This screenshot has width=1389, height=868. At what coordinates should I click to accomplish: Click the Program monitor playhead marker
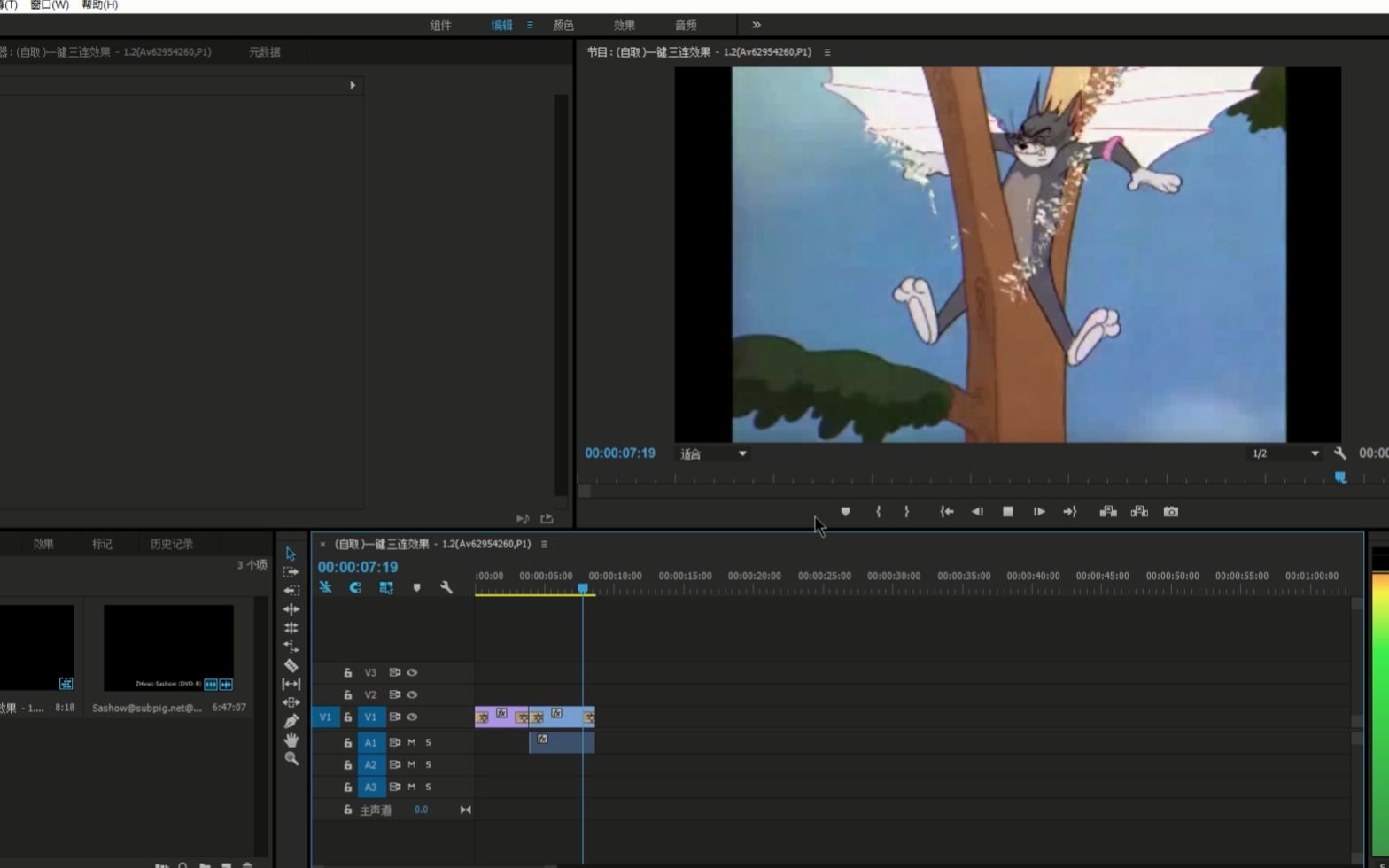tap(1340, 477)
